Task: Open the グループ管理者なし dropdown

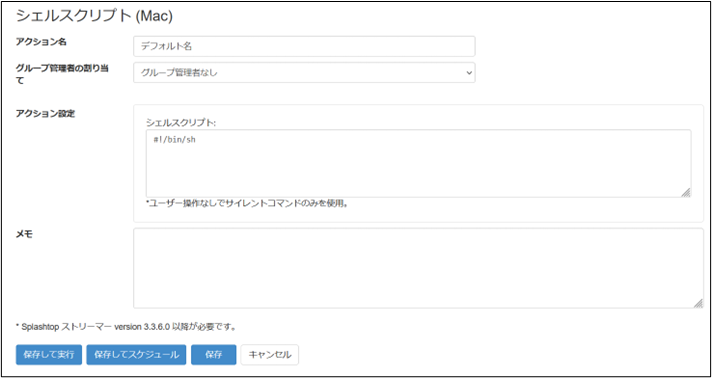Action: click(304, 73)
